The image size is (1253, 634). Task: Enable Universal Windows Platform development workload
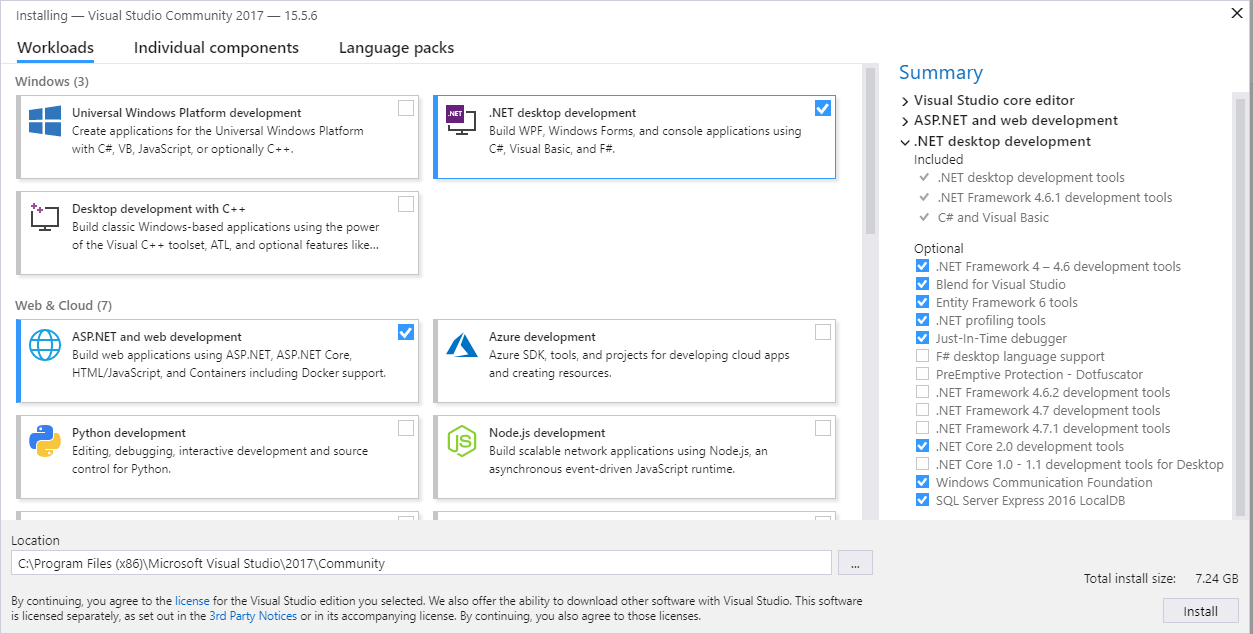406,108
